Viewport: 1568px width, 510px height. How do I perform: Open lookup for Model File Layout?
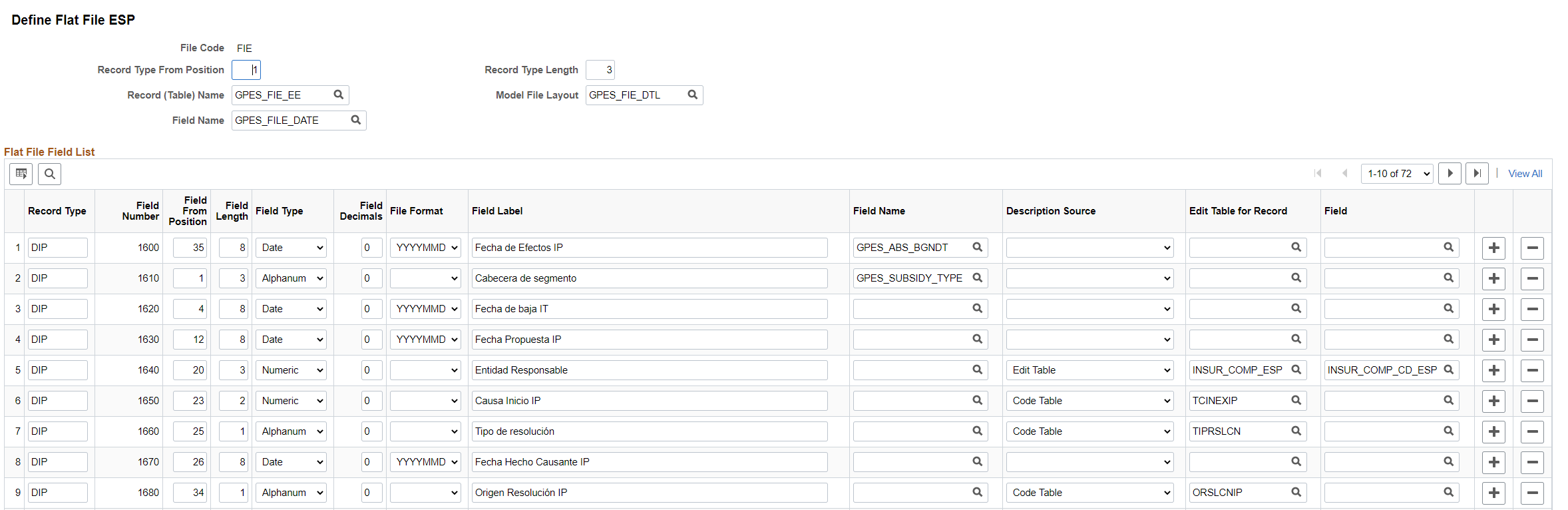click(692, 95)
